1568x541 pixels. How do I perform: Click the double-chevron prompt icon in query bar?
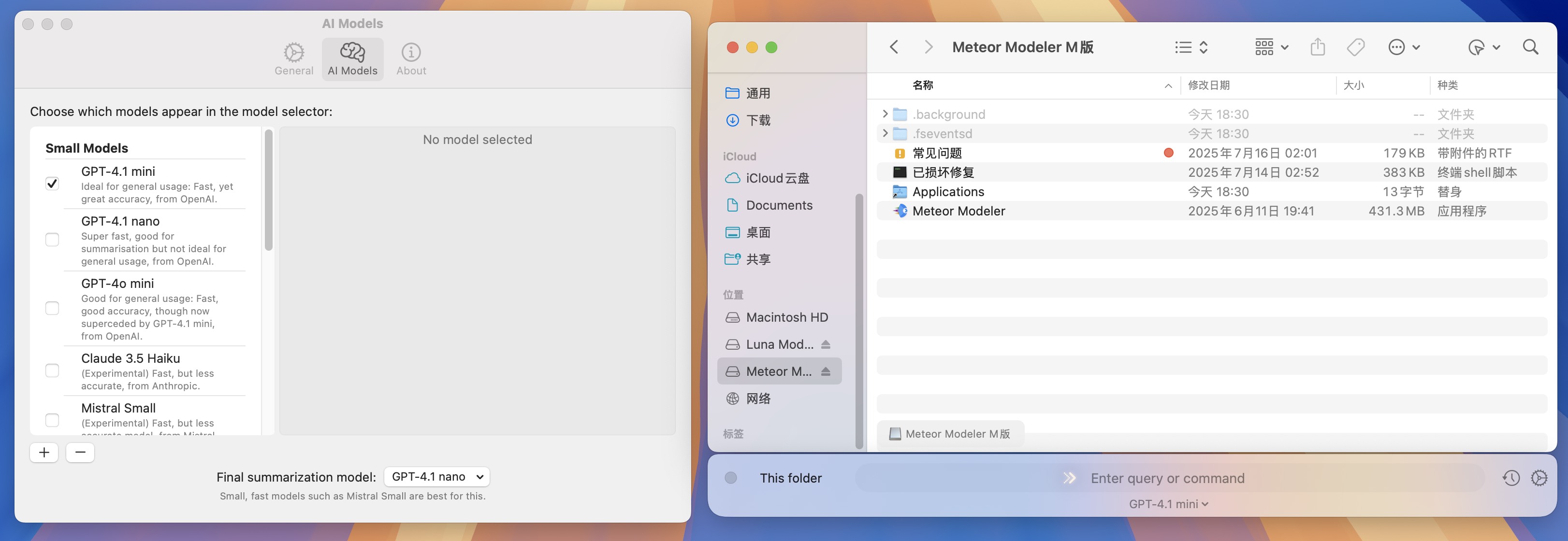point(1070,478)
